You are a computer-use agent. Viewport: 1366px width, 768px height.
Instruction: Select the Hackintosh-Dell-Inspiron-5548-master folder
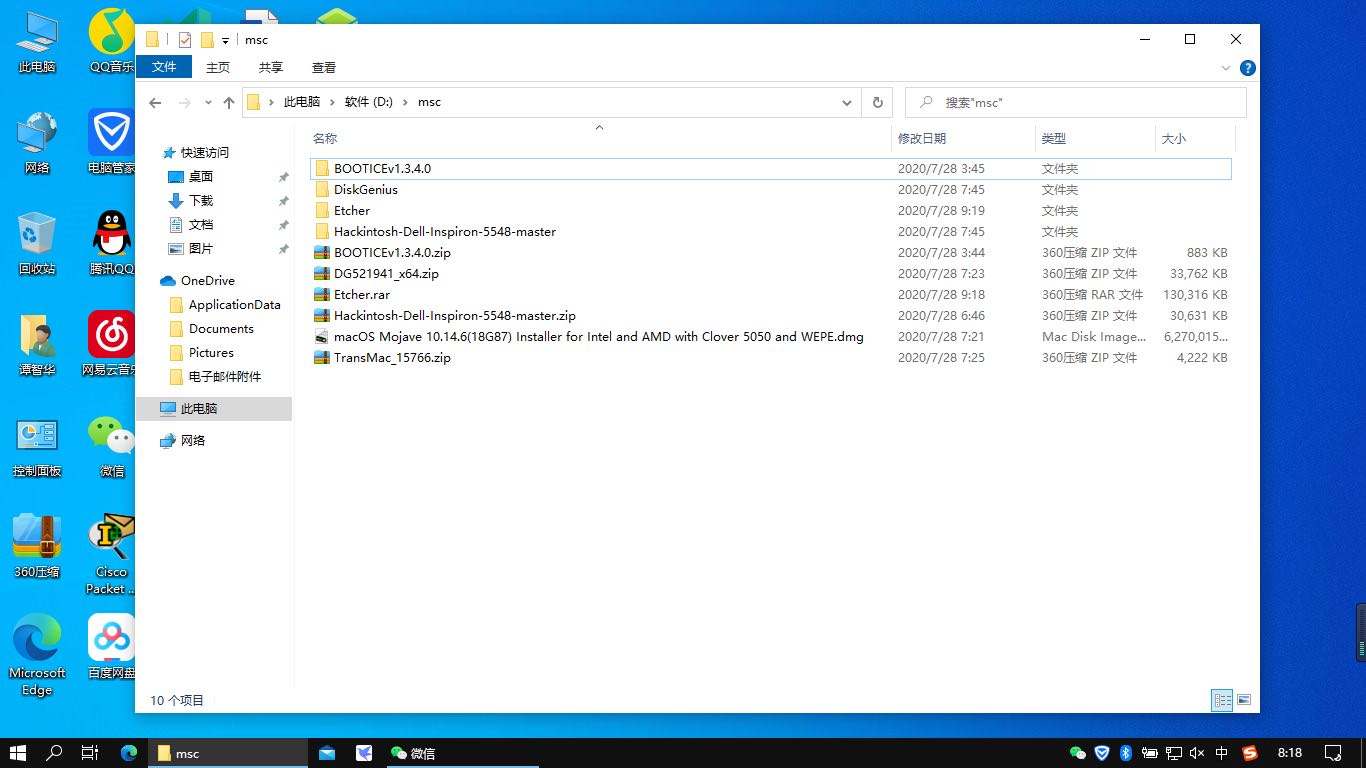[770, 232]
